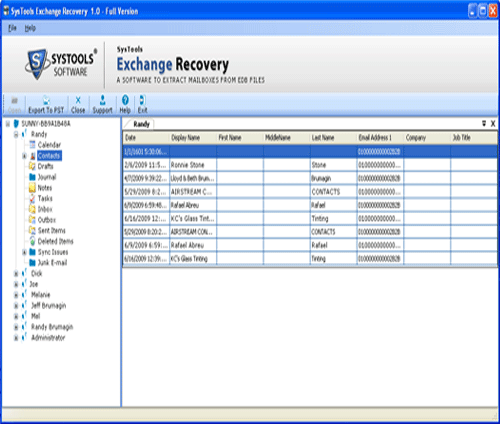Image resolution: width=500 pixels, height=424 pixels.
Task: Expand the Jeff Brumagin mailbox node
Action: click(x=16, y=306)
